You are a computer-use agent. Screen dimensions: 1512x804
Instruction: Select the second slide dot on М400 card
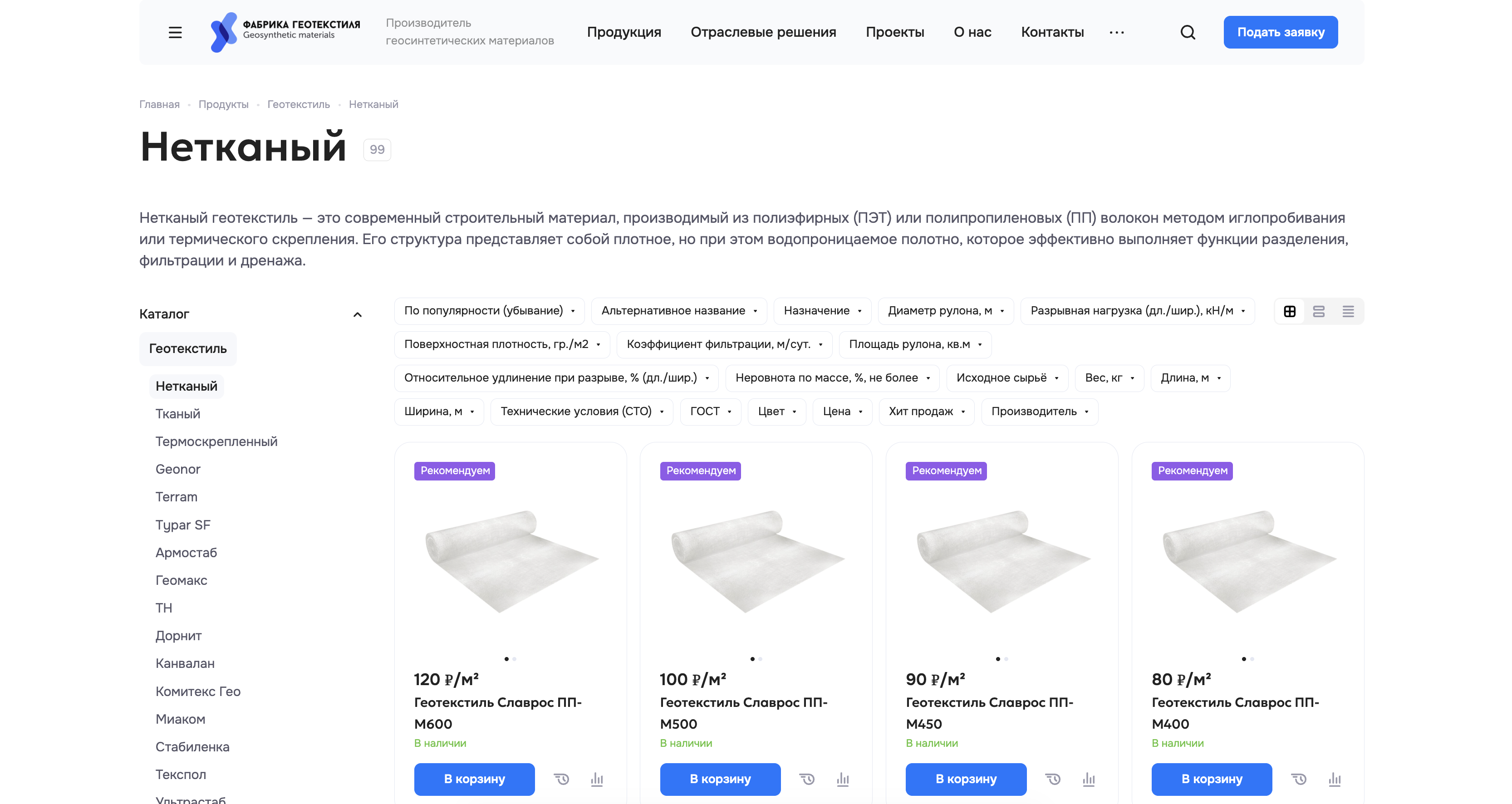pos(1252,658)
